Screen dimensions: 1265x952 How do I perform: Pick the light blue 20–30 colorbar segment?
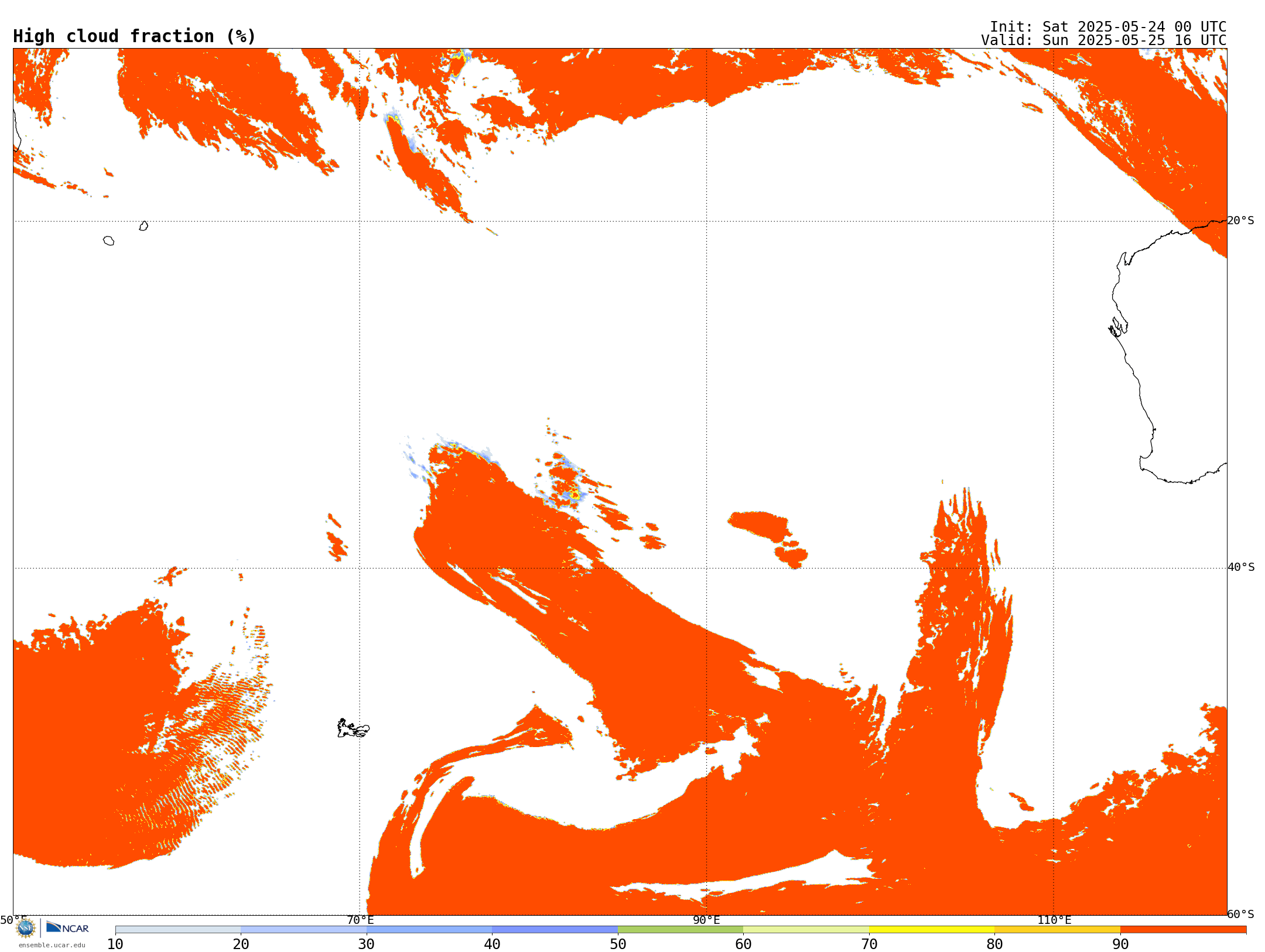pos(303,930)
